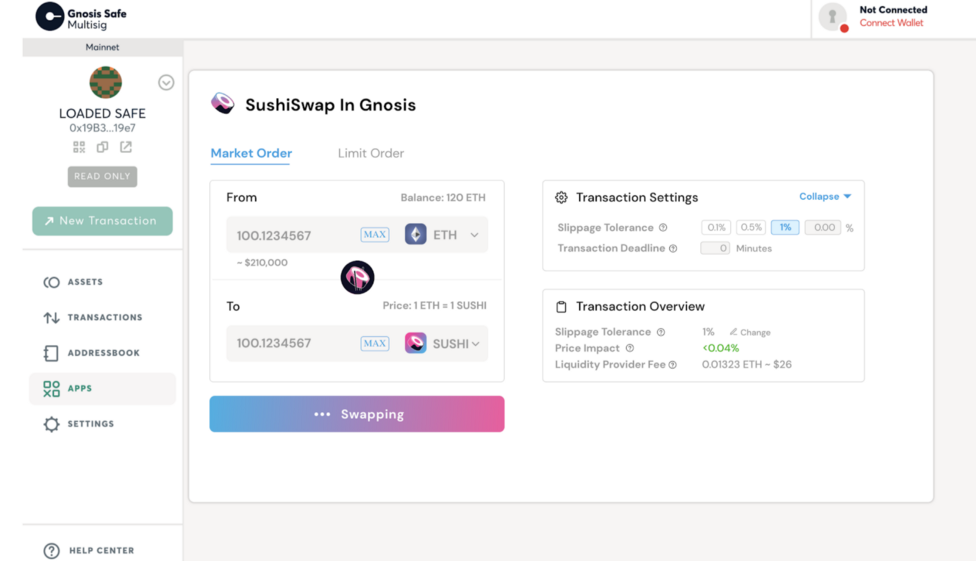Viewport: 976px width, 561px height.
Task: Open the ETH token dropdown
Action: [442, 235]
